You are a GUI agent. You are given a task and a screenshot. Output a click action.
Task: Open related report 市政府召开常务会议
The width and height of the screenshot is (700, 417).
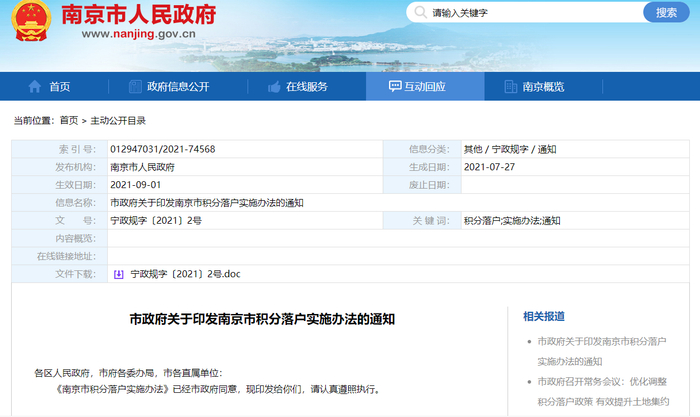click(x=603, y=392)
